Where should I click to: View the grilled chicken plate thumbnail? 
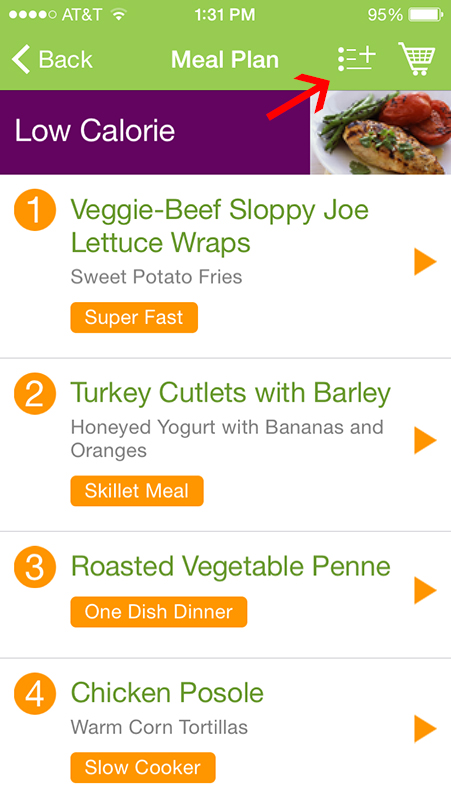(x=381, y=132)
